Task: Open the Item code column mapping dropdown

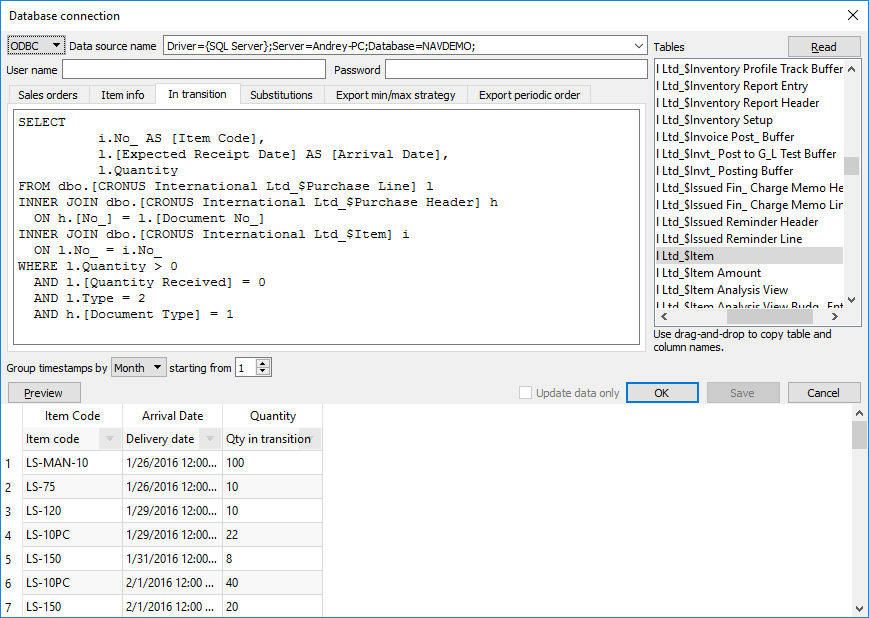Action: tap(109, 439)
